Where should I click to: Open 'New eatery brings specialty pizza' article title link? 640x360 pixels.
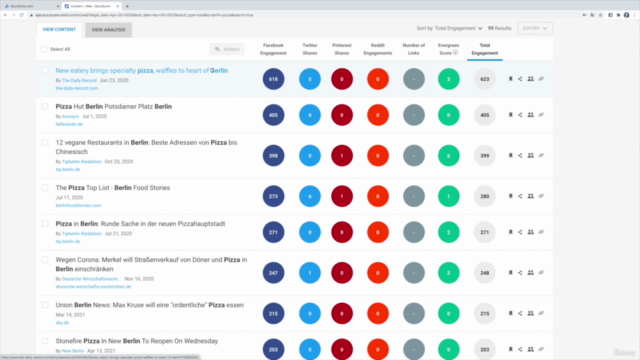pos(142,71)
